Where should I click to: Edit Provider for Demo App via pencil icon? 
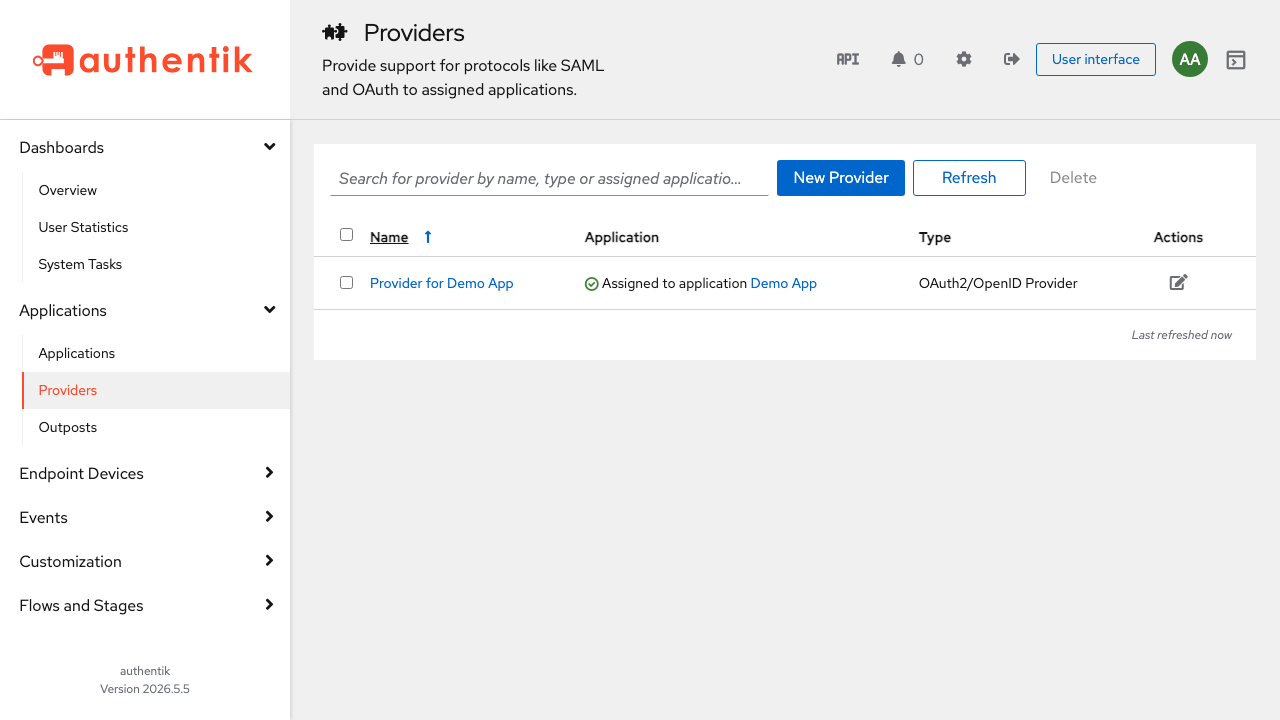1178,283
